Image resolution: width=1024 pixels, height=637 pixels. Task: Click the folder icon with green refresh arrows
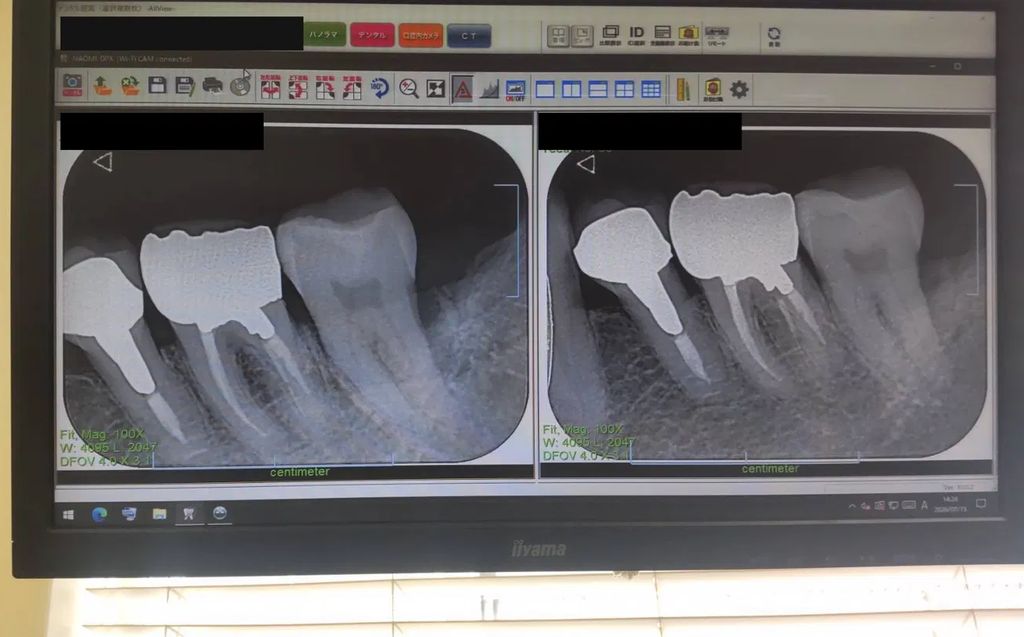tap(129, 87)
